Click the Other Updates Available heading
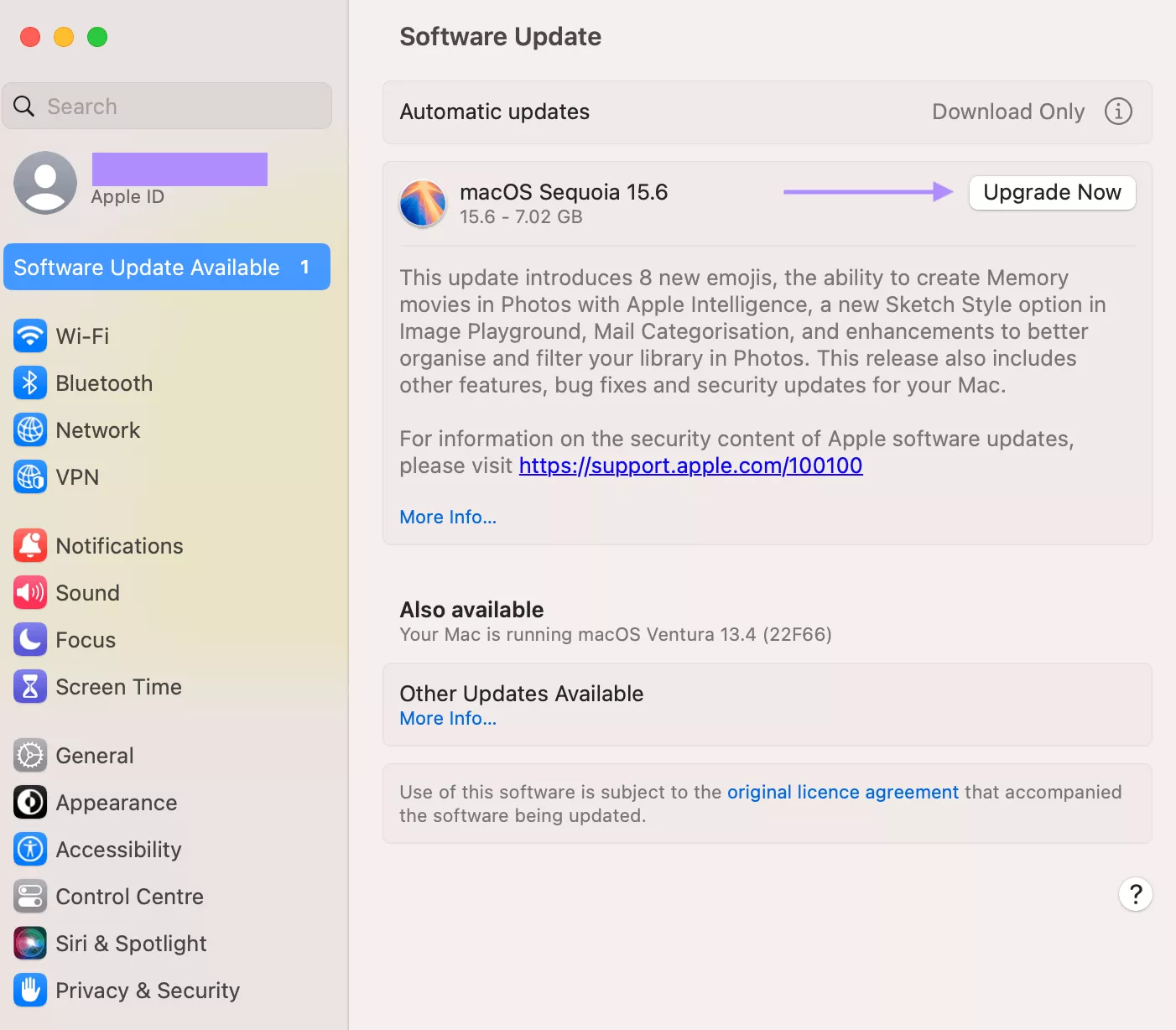This screenshot has width=1176, height=1030. (522, 694)
